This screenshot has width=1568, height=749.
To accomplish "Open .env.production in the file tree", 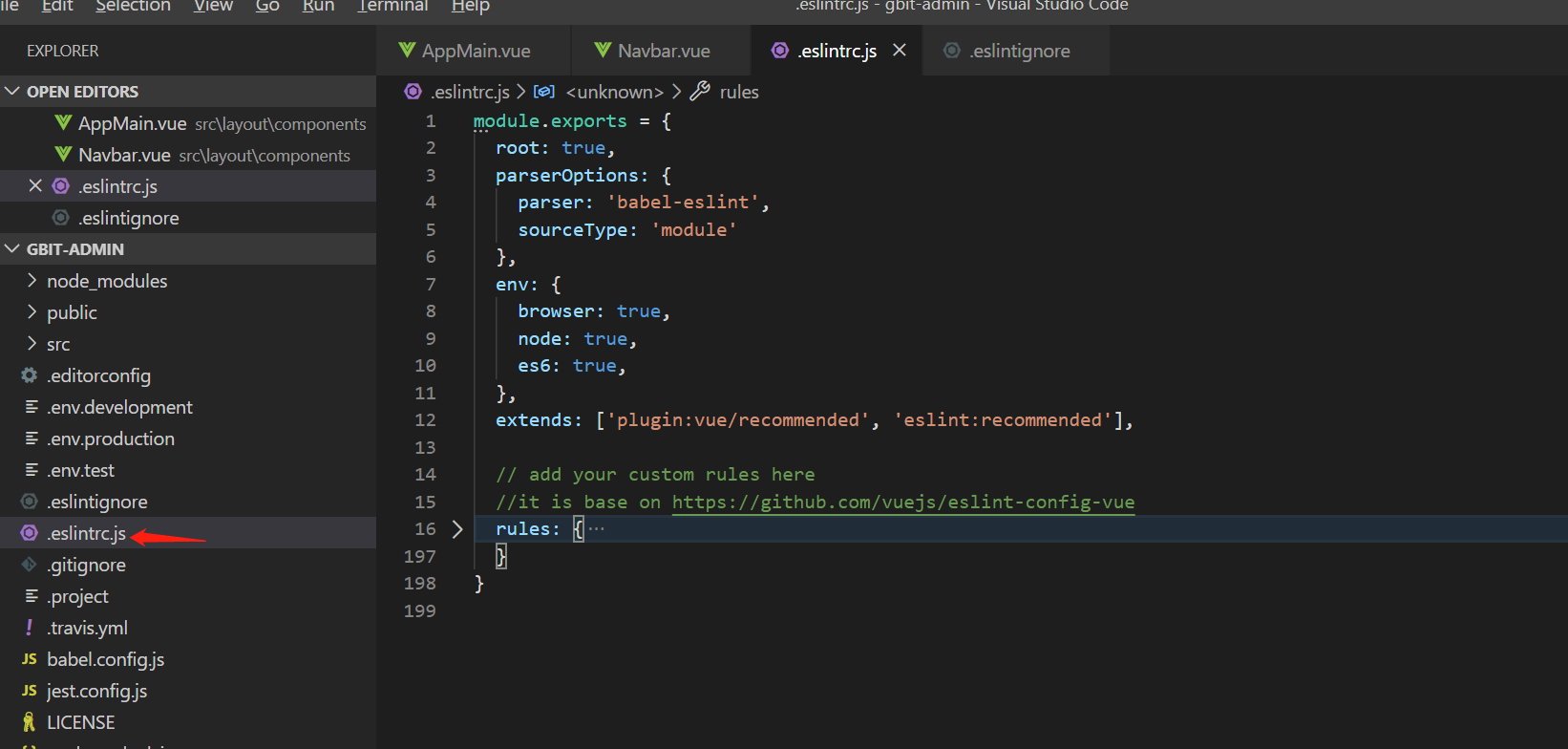I will pyautogui.click(x=111, y=439).
